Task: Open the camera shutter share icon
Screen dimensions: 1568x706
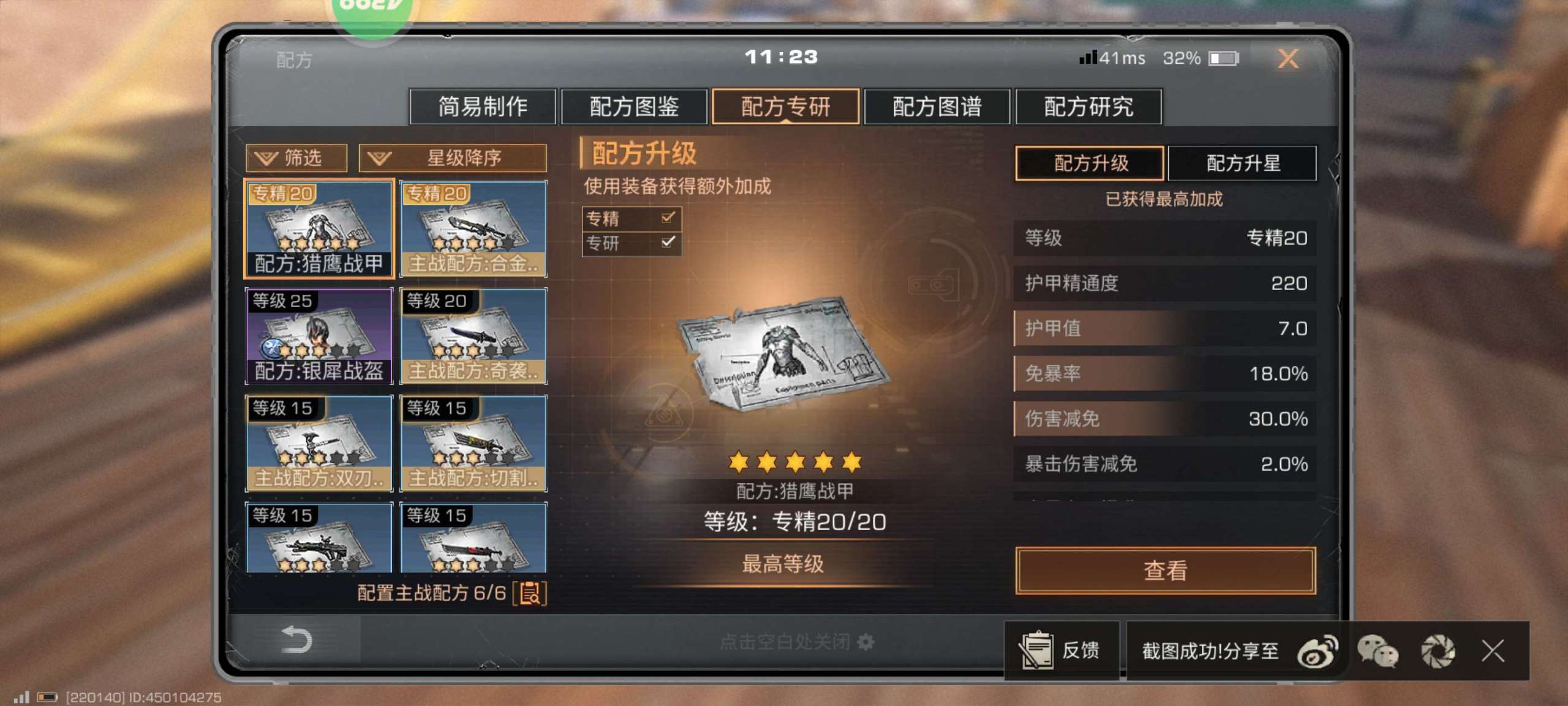Action: pyautogui.click(x=1438, y=651)
